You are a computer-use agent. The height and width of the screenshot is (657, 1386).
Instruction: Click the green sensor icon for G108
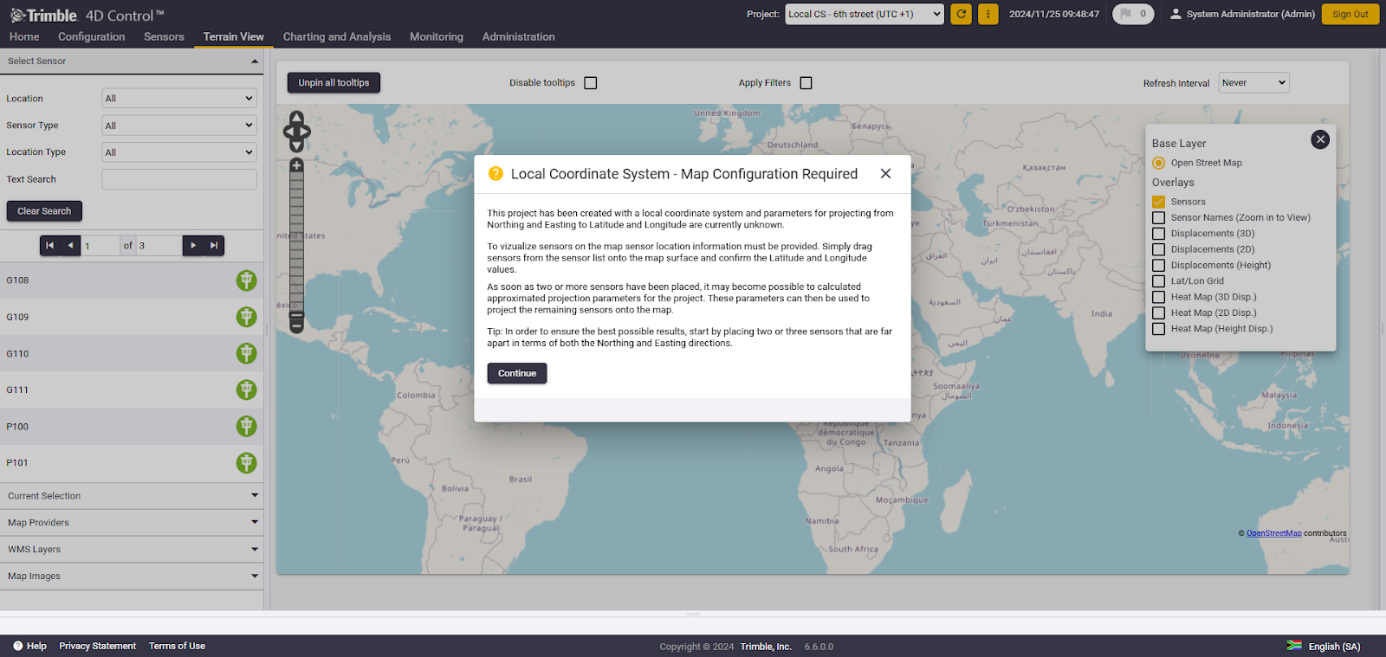click(x=246, y=281)
